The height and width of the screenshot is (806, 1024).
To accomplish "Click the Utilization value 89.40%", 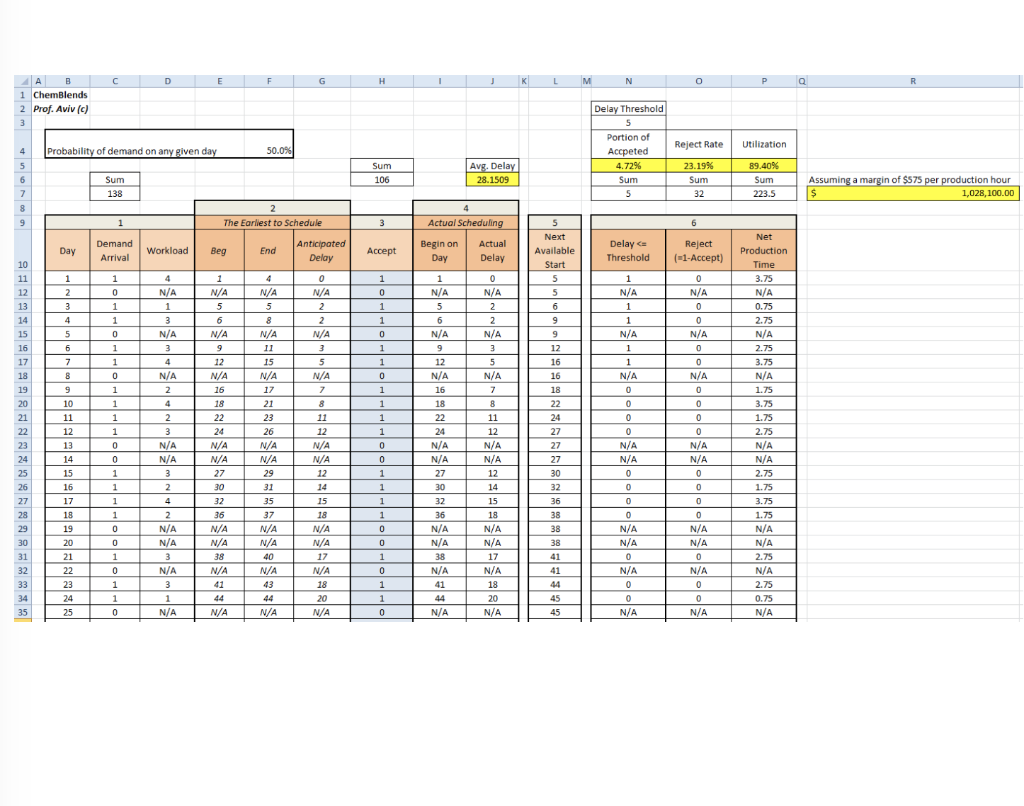I will click(764, 165).
